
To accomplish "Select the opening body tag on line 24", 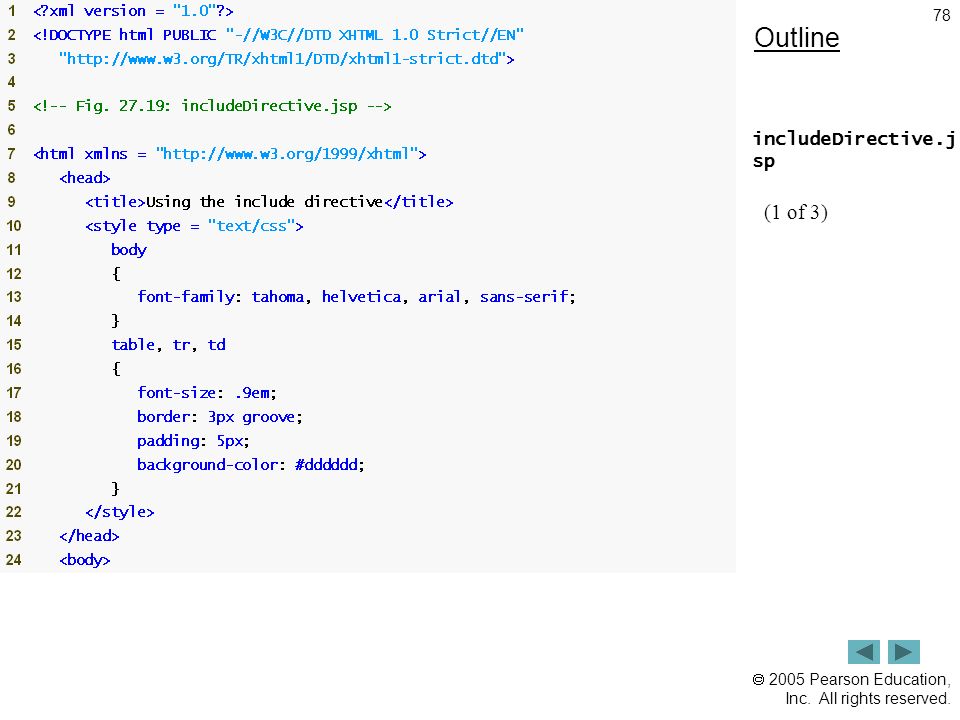I will point(84,560).
